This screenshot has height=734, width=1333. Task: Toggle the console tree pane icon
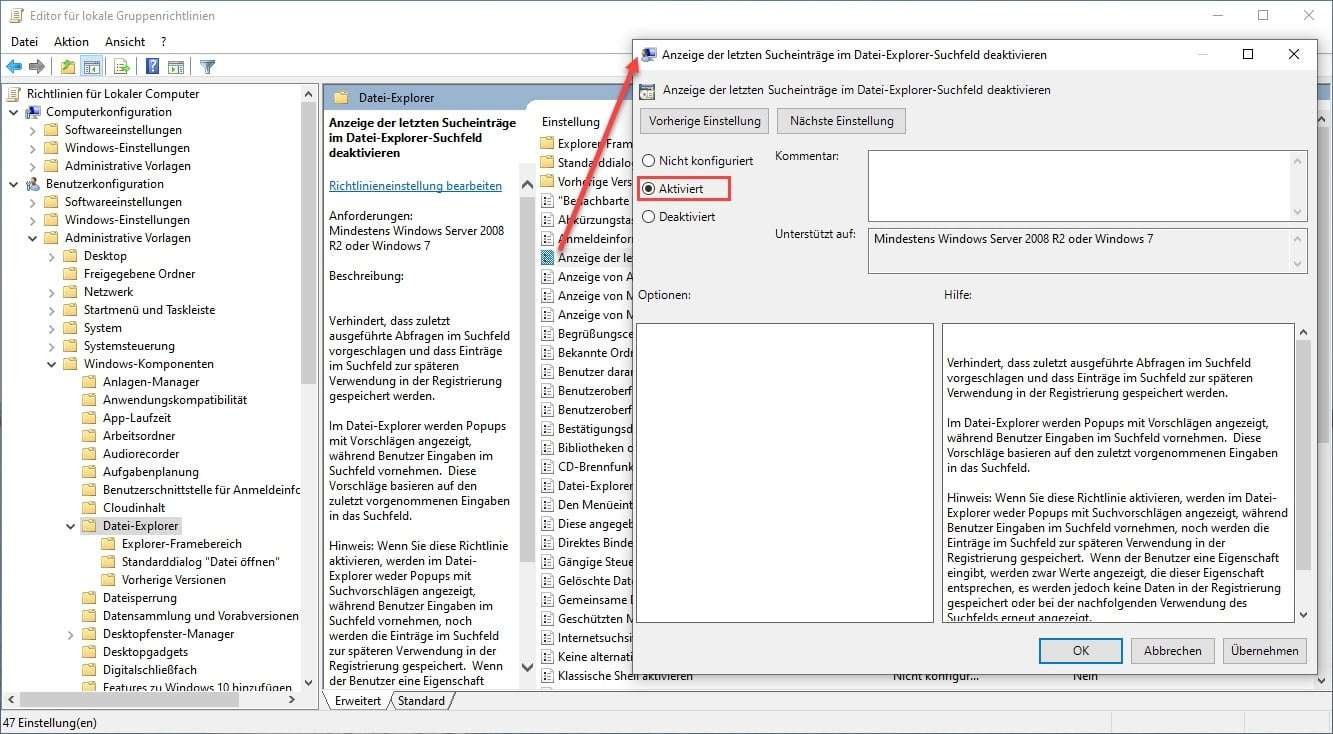point(90,66)
